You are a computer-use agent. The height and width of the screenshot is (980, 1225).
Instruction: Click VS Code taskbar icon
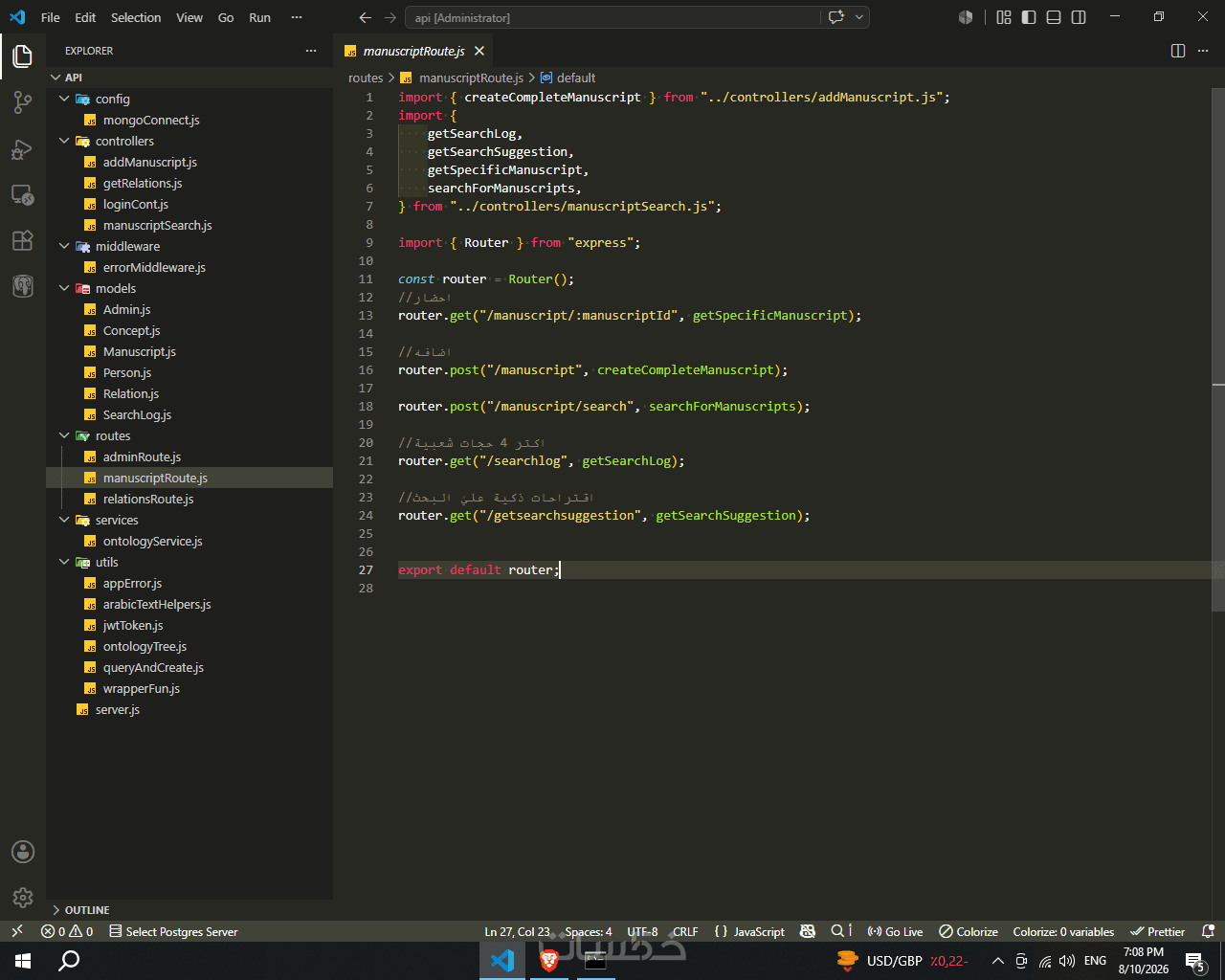(x=502, y=961)
